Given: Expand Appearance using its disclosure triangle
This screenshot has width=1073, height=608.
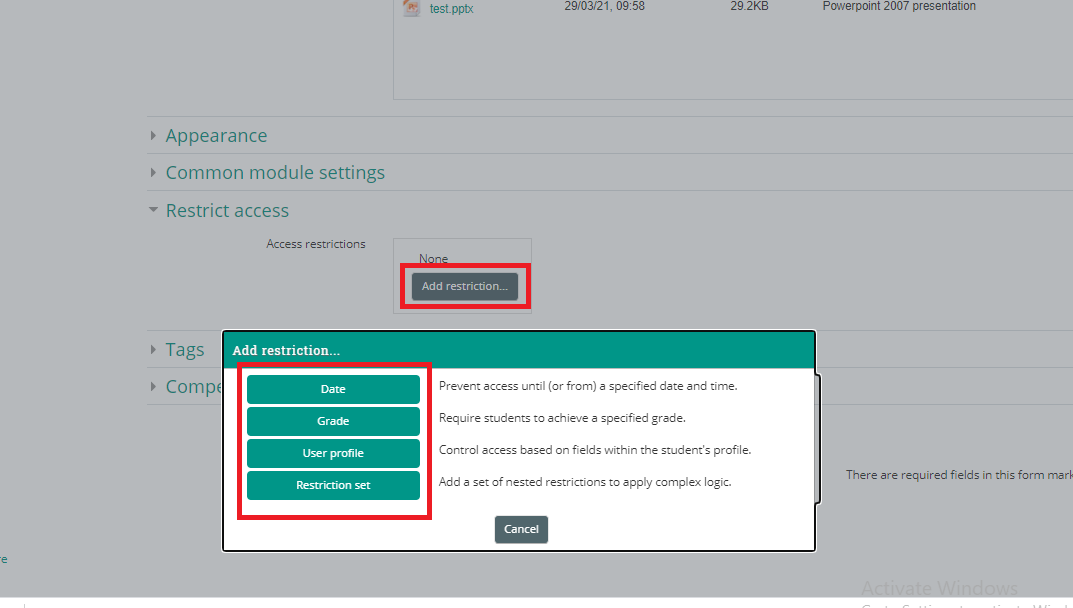Looking at the screenshot, I should tap(153, 136).
